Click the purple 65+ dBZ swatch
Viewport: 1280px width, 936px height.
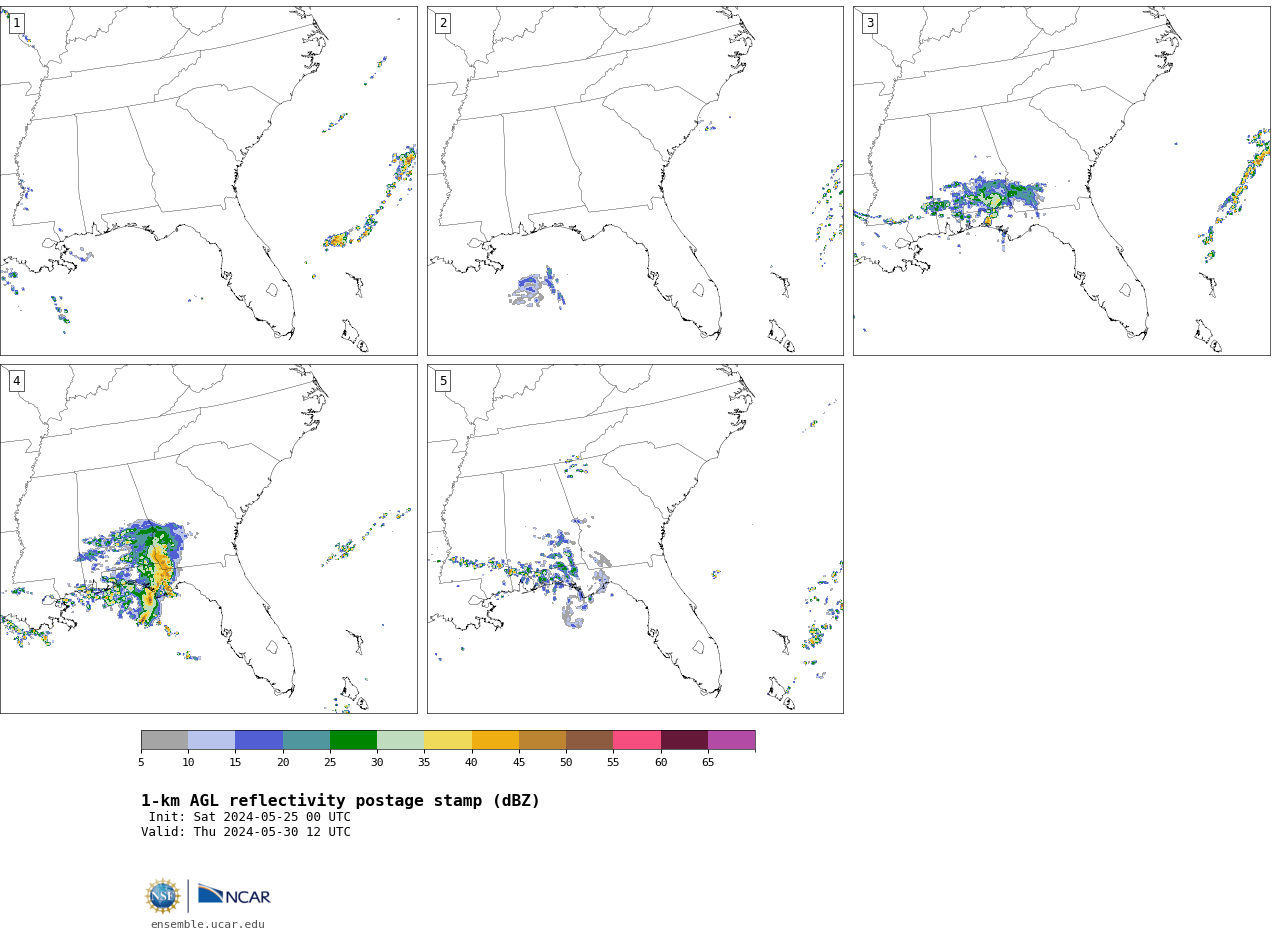731,740
